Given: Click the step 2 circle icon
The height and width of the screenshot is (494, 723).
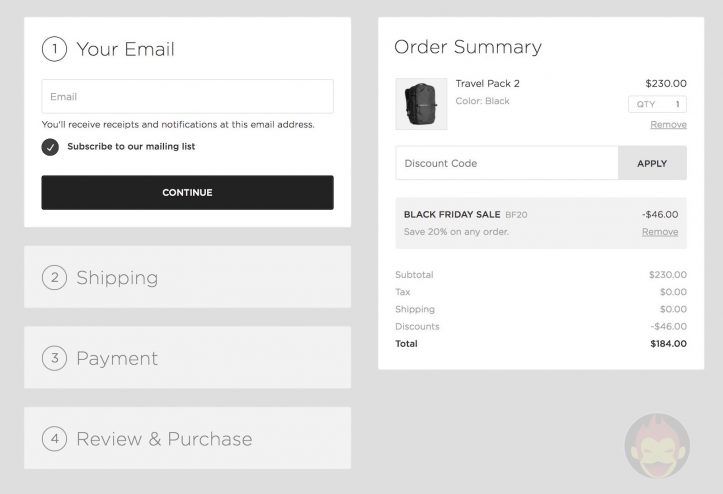Looking at the screenshot, I should click(x=54, y=277).
